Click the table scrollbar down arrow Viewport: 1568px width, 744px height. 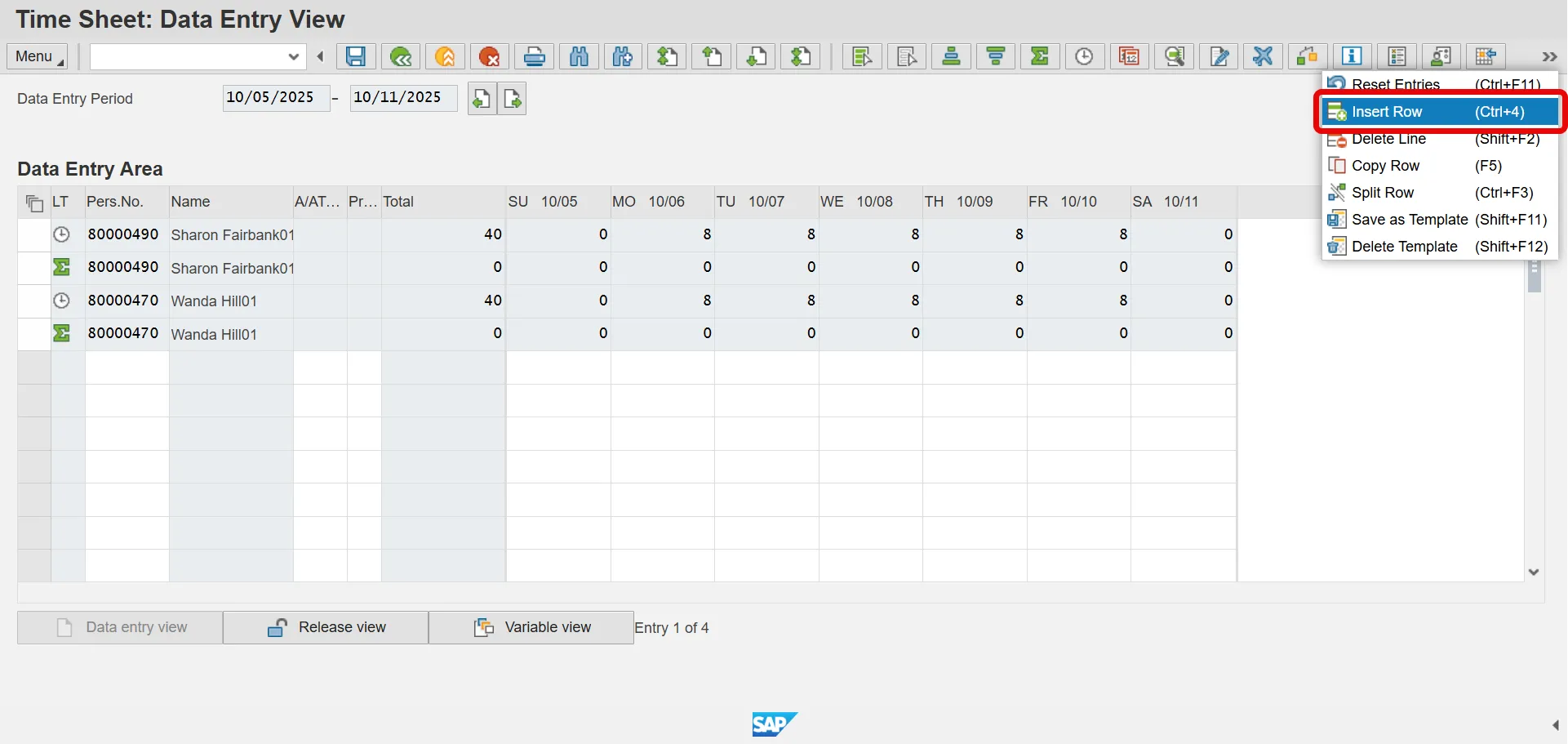click(x=1534, y=572)
